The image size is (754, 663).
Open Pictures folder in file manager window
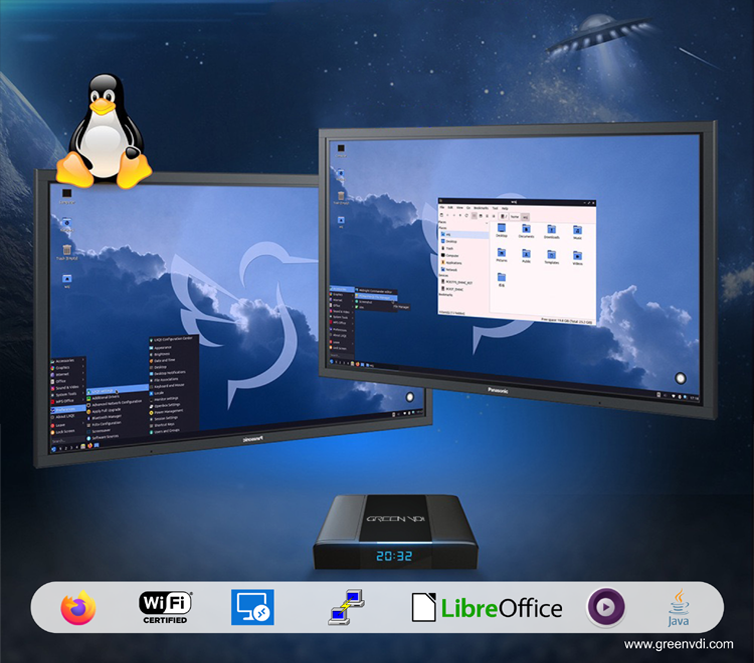click(502, 255)
